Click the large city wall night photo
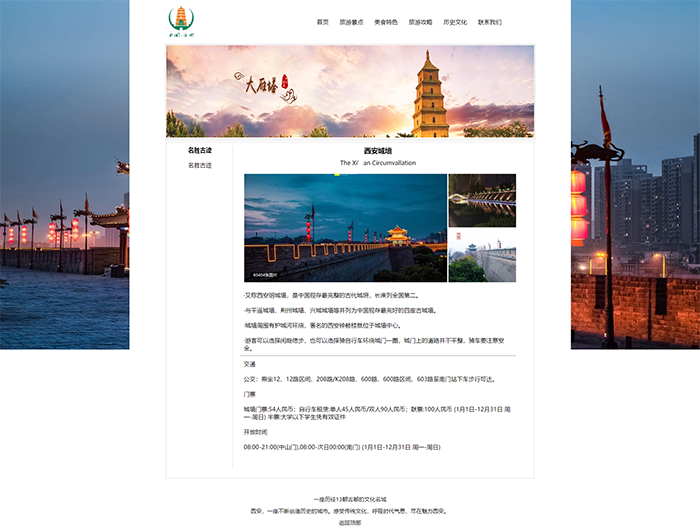 [345, 228]
